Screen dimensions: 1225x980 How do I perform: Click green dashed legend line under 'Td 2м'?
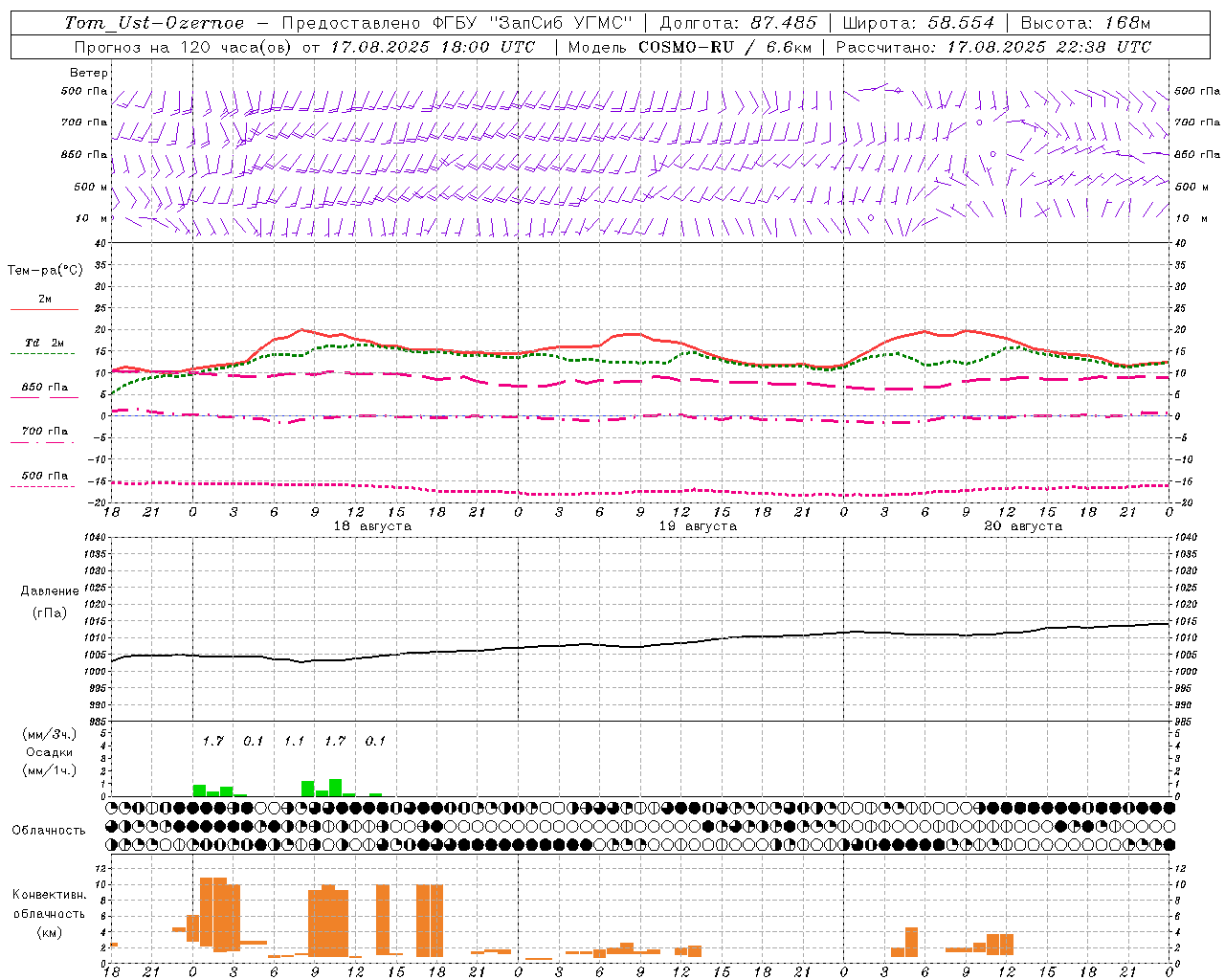42,353
